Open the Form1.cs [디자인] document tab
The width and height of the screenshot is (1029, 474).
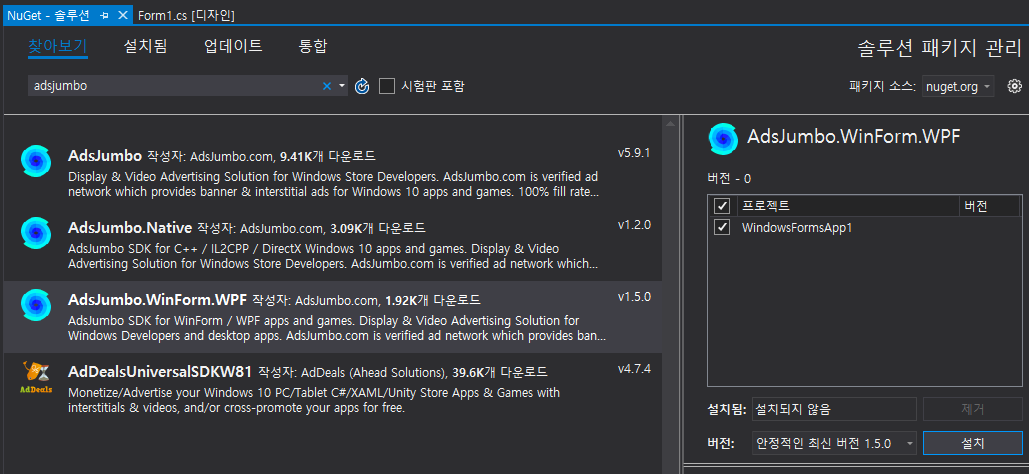click(186, 15)
